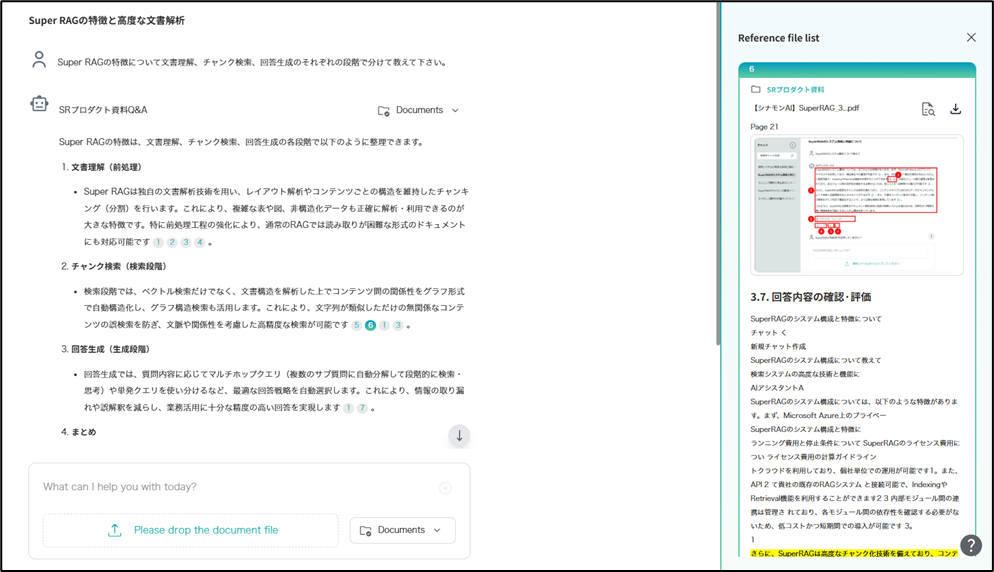Open citation 2 in 文書理解 section
The image size is (994, 572).
click(172, 242)
